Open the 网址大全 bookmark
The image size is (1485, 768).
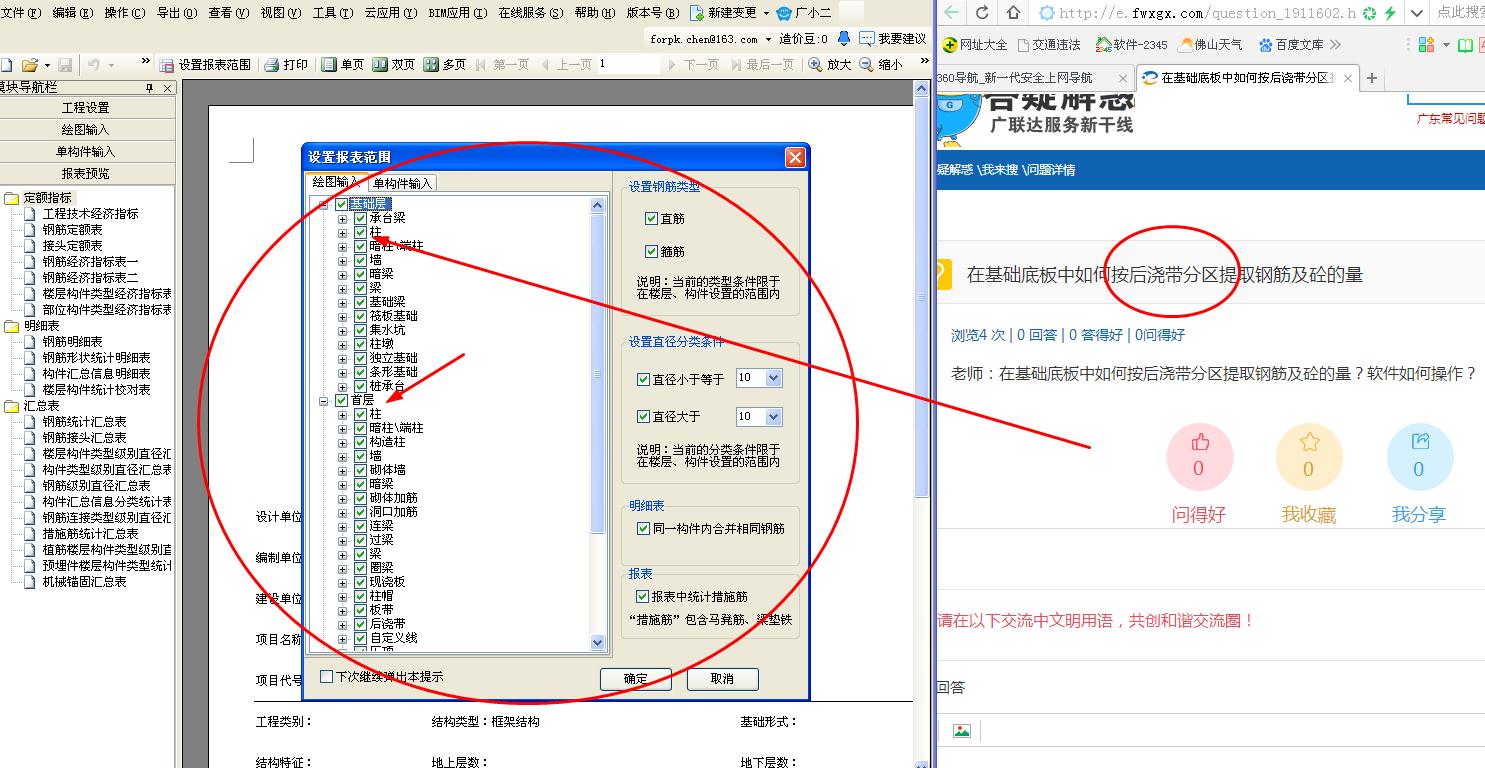[x=975, y=45]
